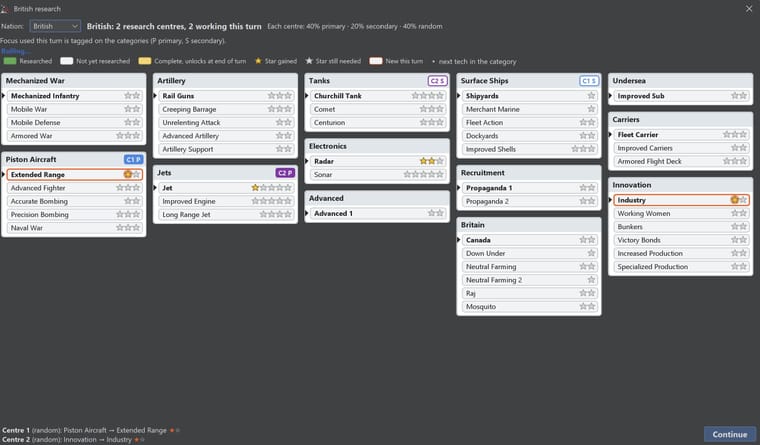Click the yellow Complete legend swatch

point(144,61)
